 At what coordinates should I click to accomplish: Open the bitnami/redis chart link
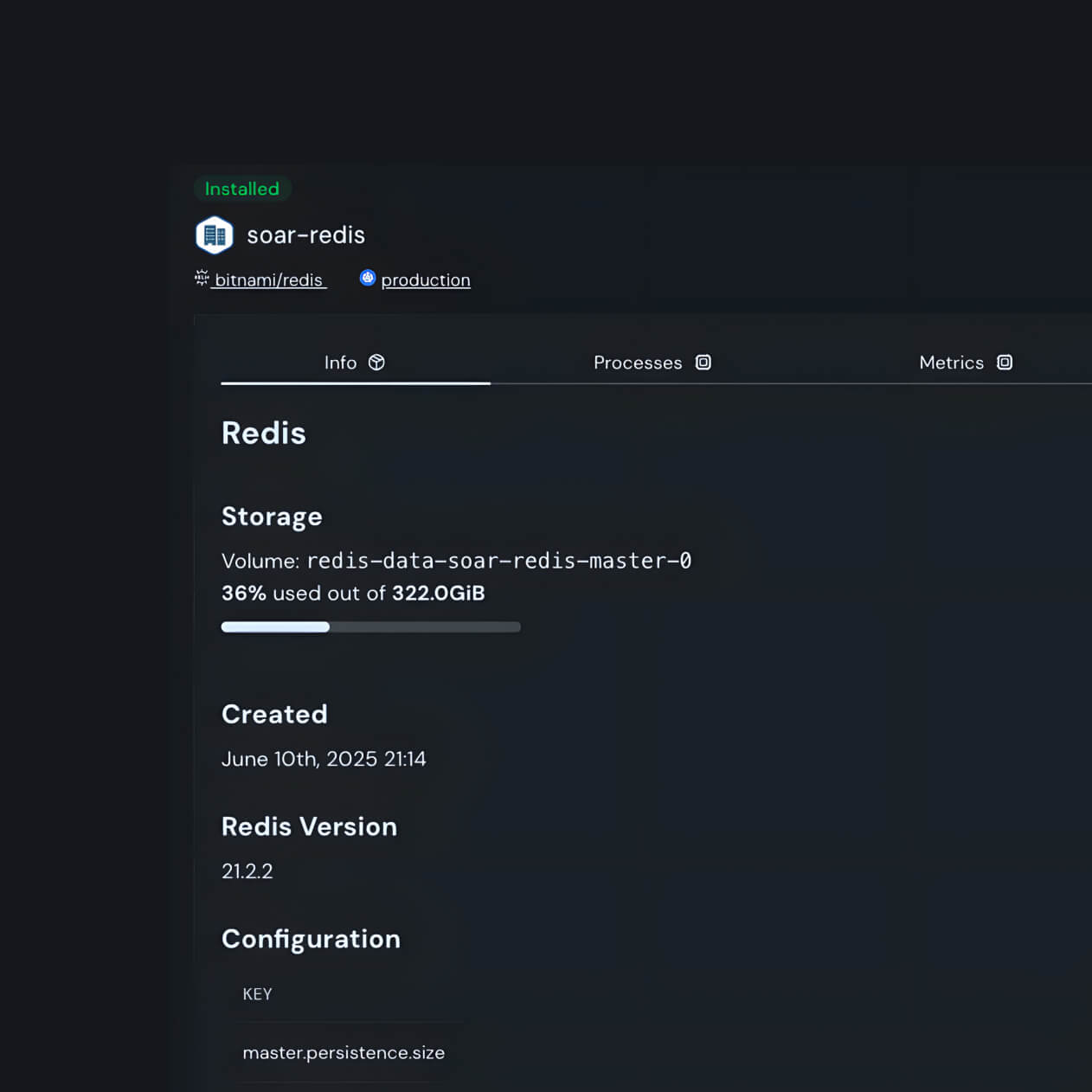[x=268, y=279]
